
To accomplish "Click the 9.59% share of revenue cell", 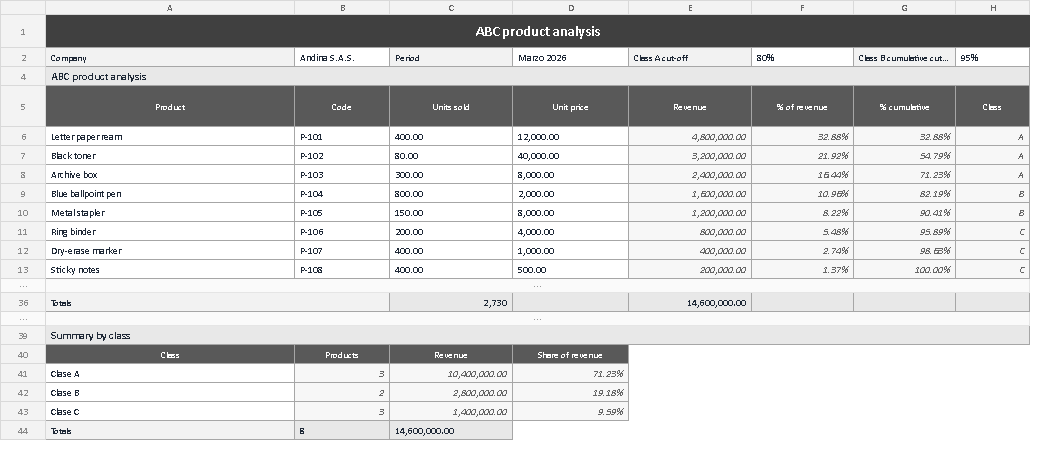I will pyautogui.click(x=571, y=411).
